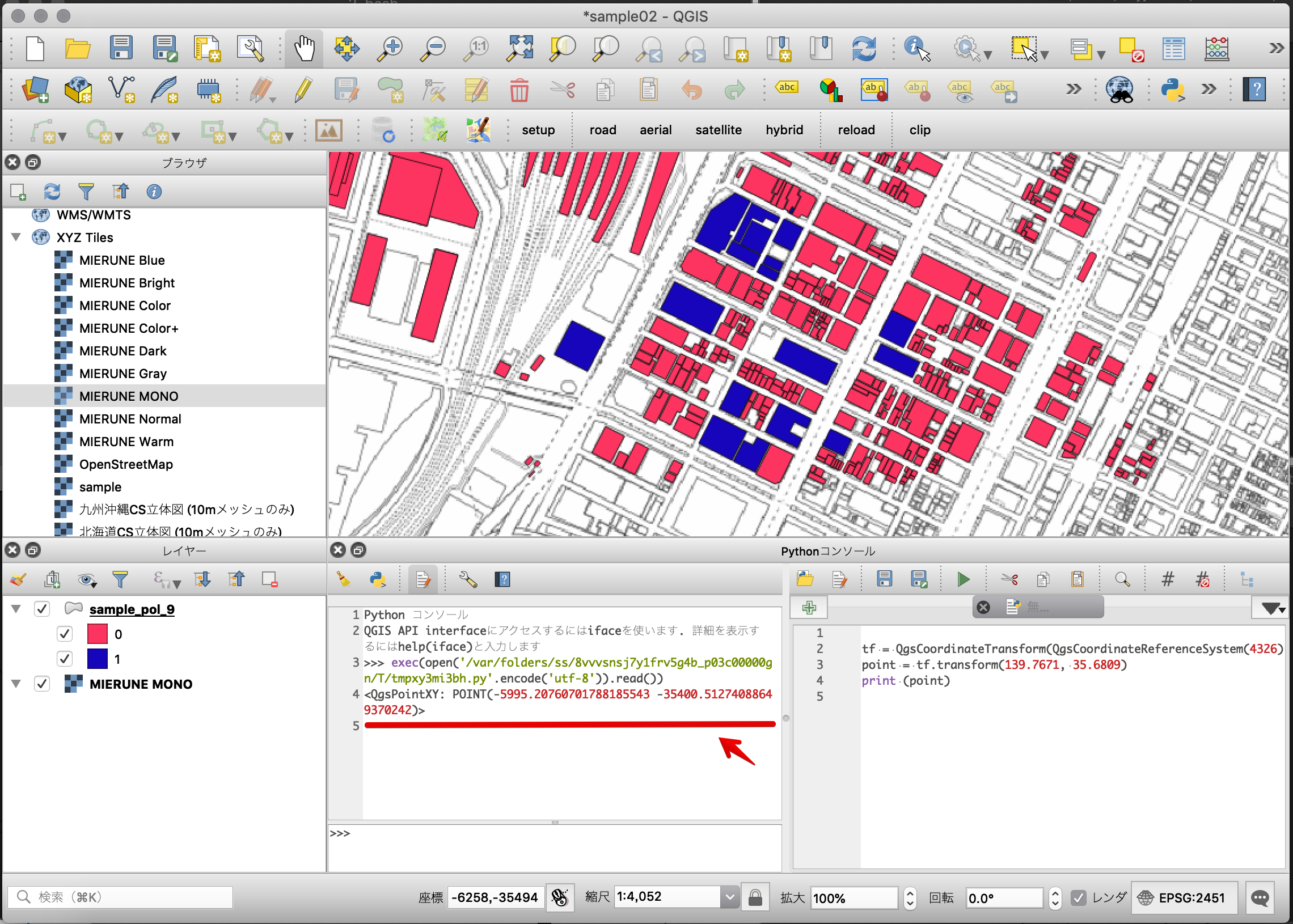Collapse the MIERUNE MONO layer entry
The height and width of the screenshot is (924, 1293).
16,684
